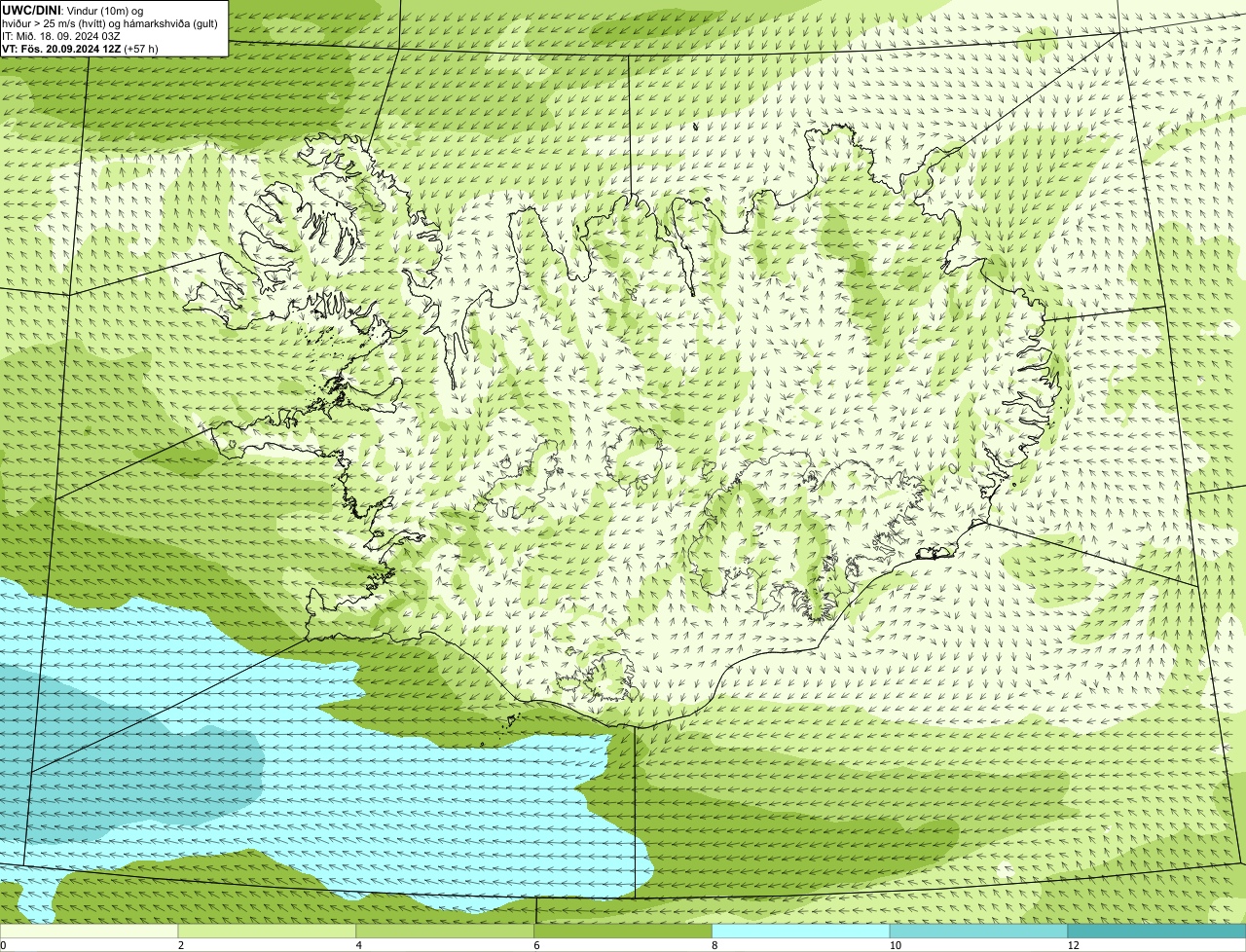Click the 'UWC/DINI: Vindur (10m) og' title line
1246x952 pixels.
73,10
